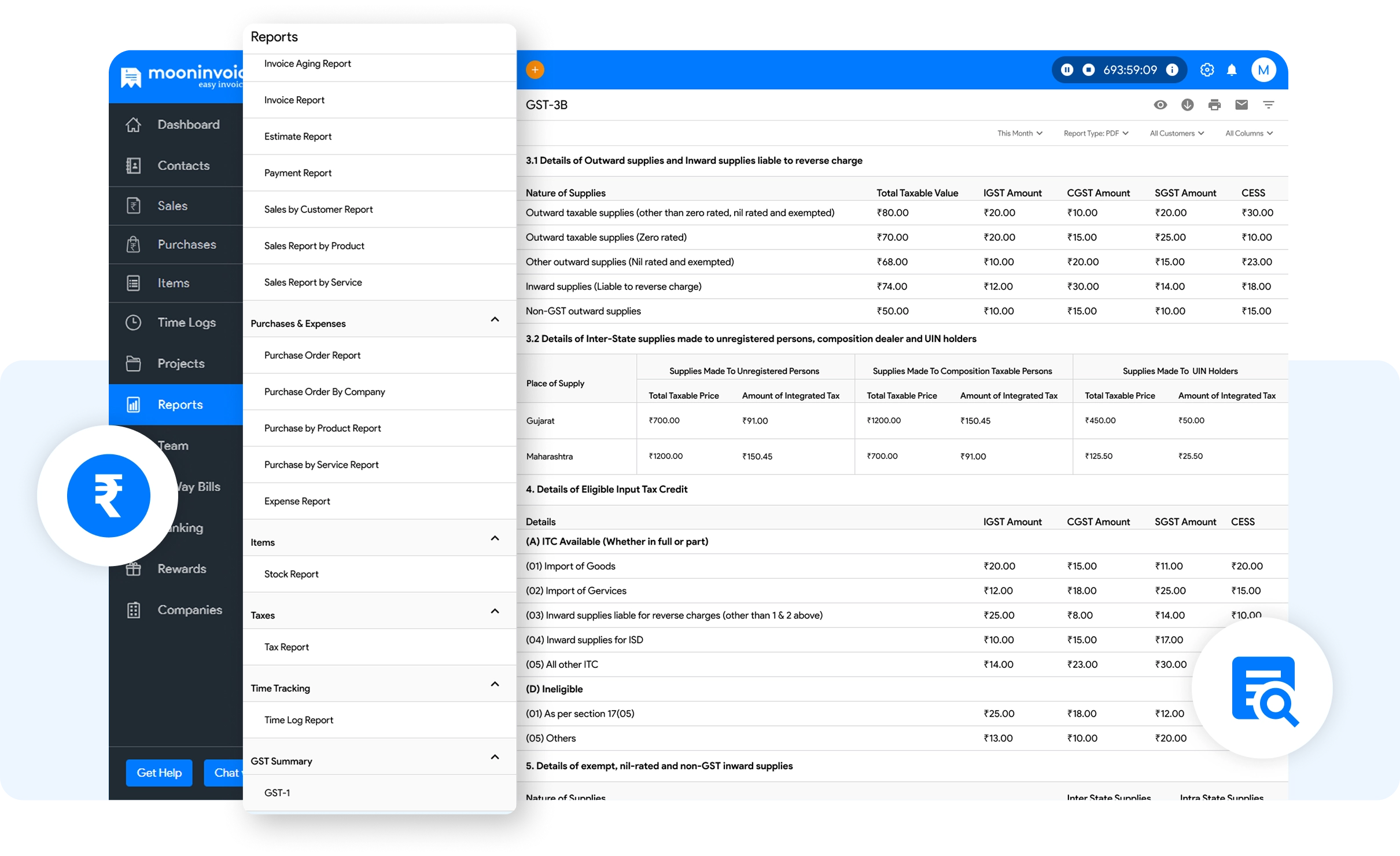Open user profile avatar M
The width and height of the screenshot is (1400, 856).
1263,70
